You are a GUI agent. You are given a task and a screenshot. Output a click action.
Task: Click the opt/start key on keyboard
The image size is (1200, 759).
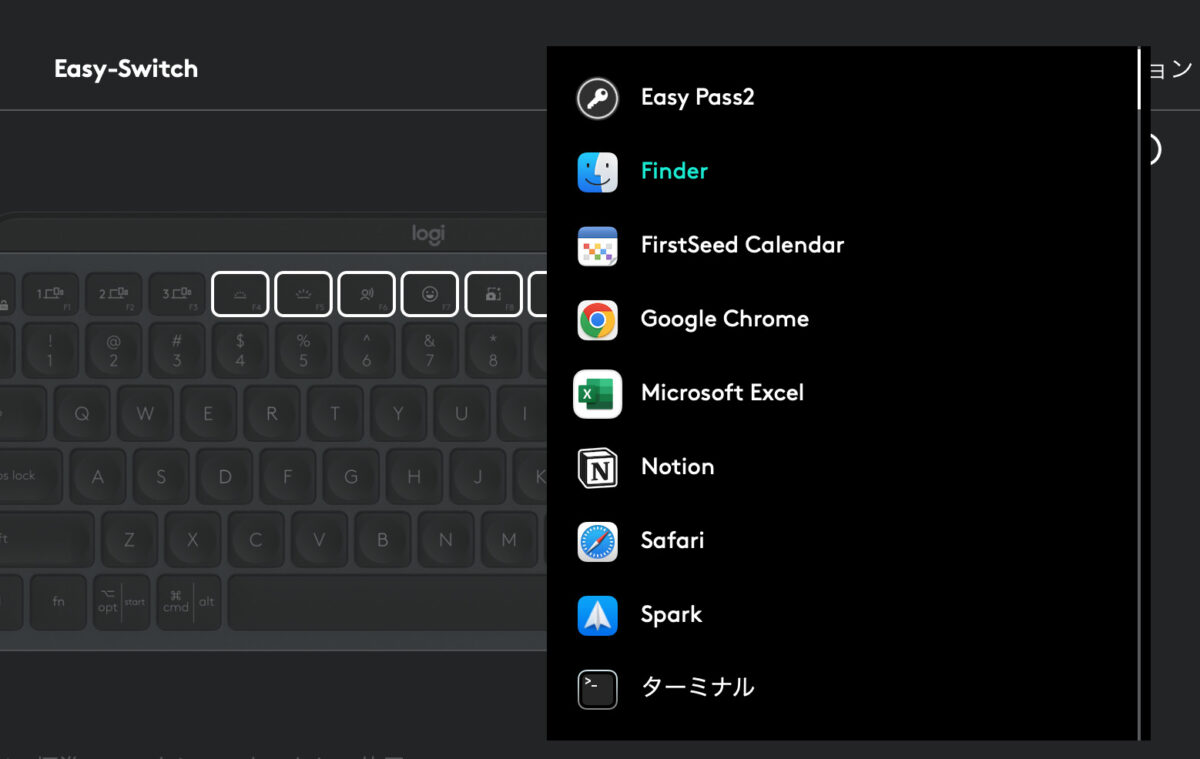coord(122,602)
